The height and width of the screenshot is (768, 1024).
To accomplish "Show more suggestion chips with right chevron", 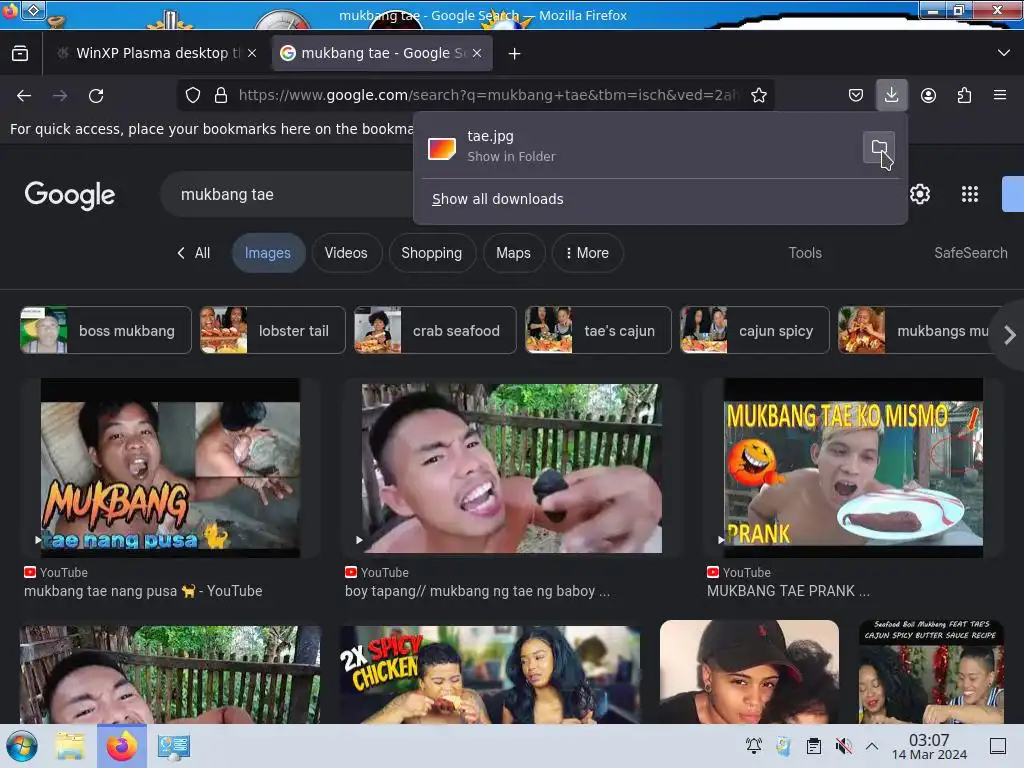I will coord(1009,335).
